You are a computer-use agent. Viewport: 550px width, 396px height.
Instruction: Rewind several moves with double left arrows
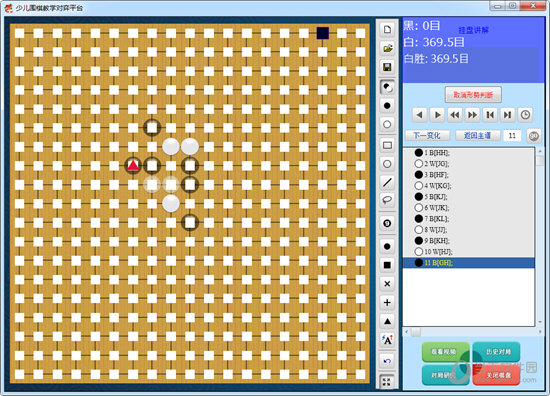tap(455, 115)
